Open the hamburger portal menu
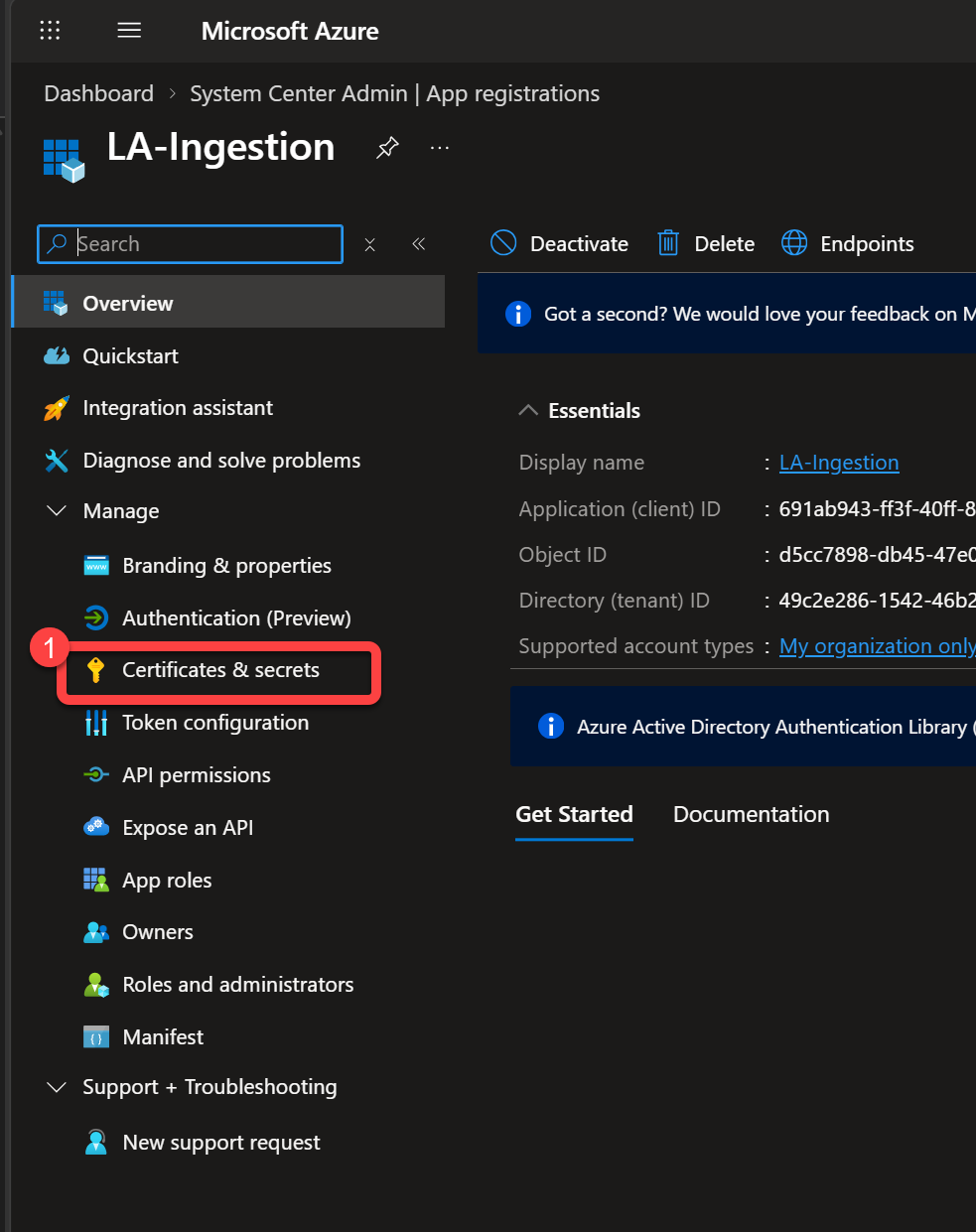 129,31
